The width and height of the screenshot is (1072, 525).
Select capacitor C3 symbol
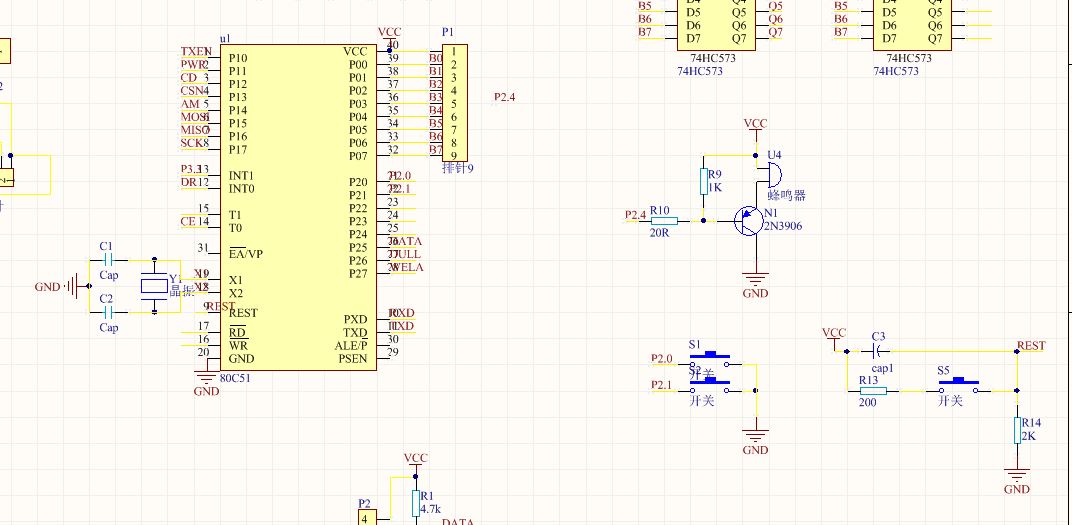876,351
